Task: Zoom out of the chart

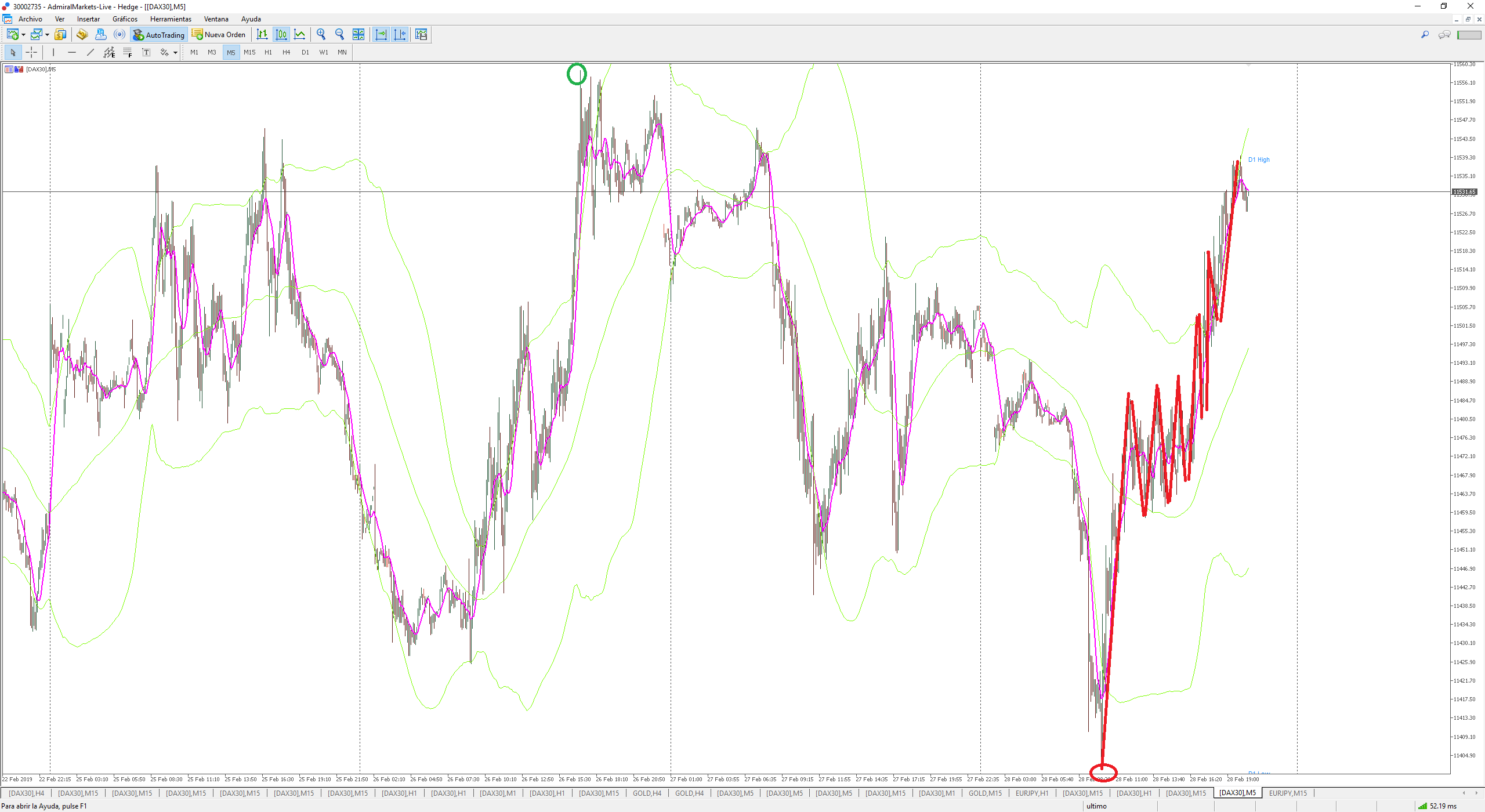Action: point(339,35)
